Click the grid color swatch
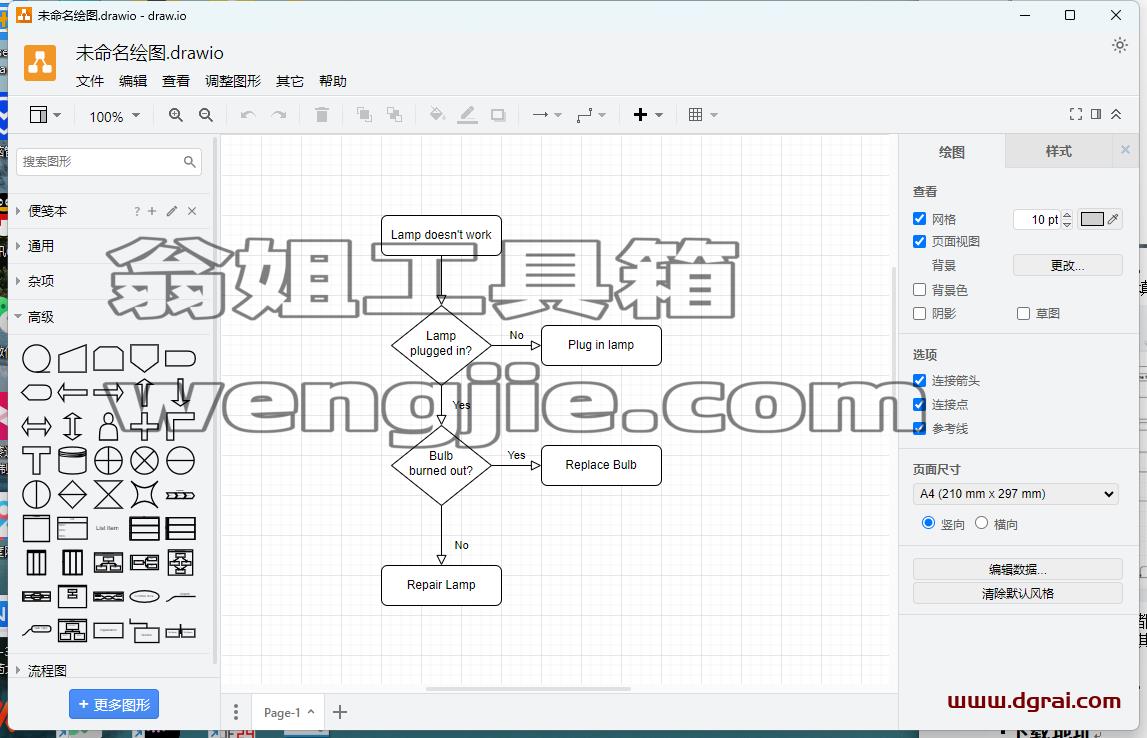 coord(1092,219)
